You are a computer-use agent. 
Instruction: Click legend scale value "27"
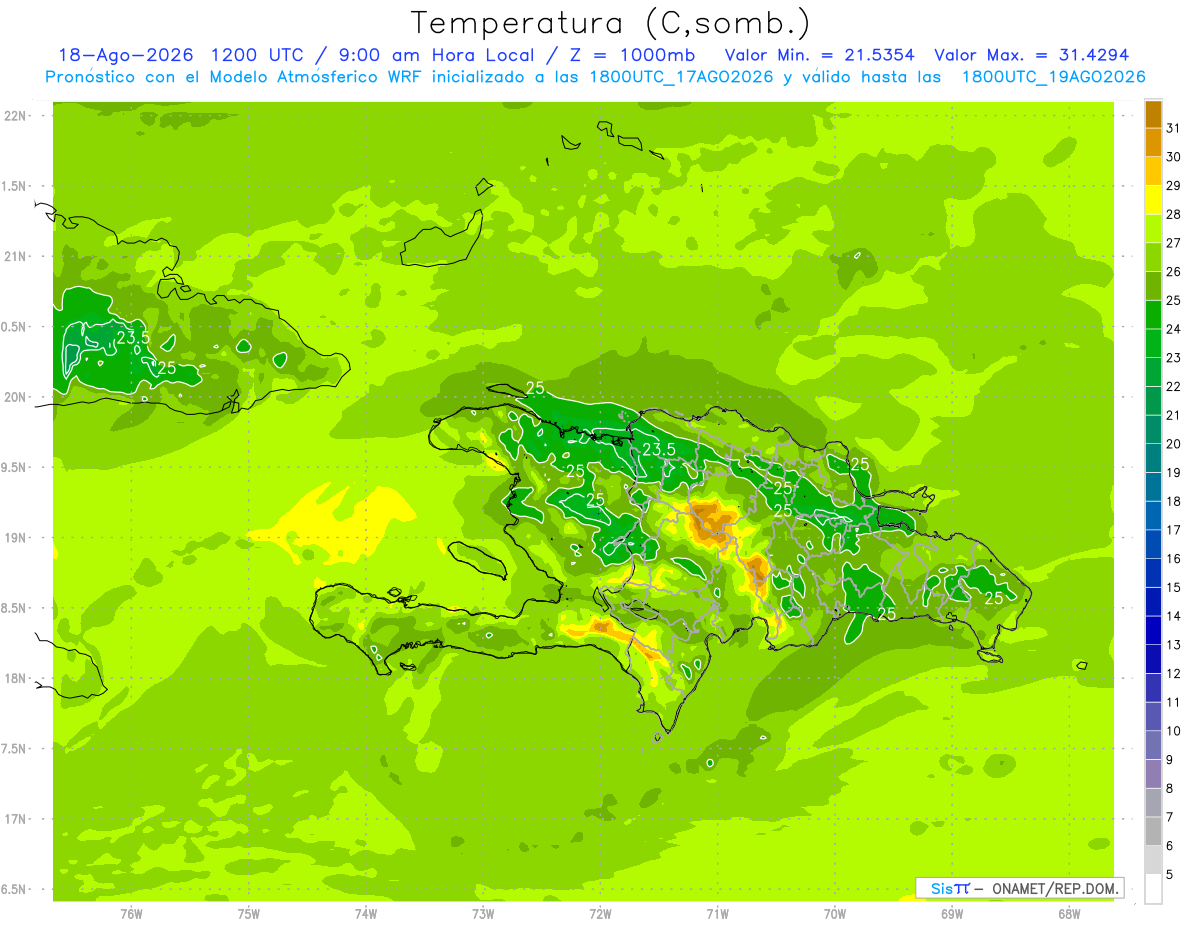click(1174, 244)
